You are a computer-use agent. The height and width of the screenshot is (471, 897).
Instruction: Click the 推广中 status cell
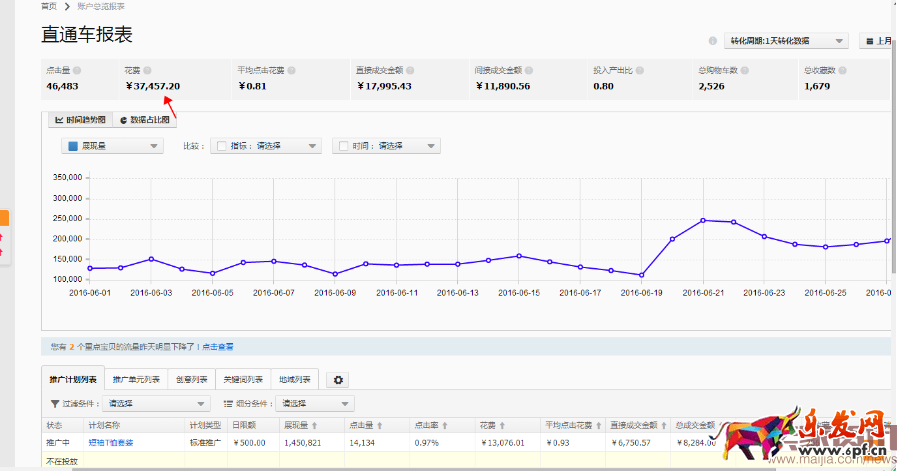click(x=58, y=443)
